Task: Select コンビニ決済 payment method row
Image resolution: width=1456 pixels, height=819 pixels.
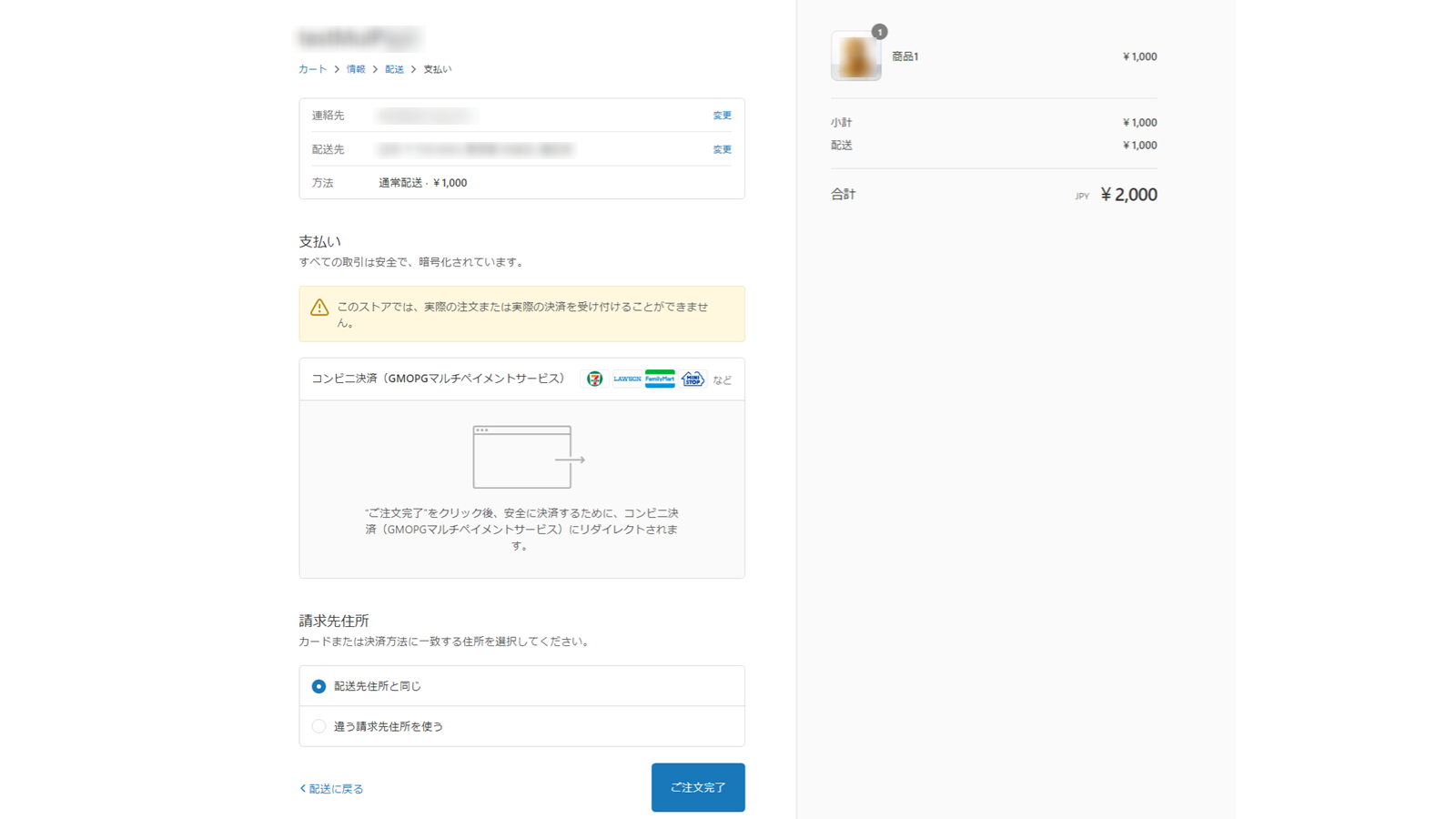Action: point(521,379)
